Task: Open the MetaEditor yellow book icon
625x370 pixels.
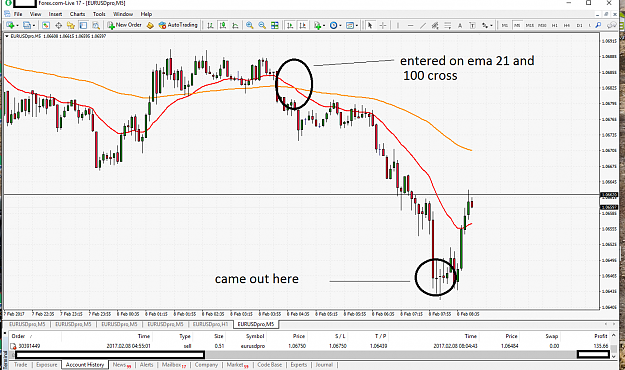Action: (x=150, y=25)
